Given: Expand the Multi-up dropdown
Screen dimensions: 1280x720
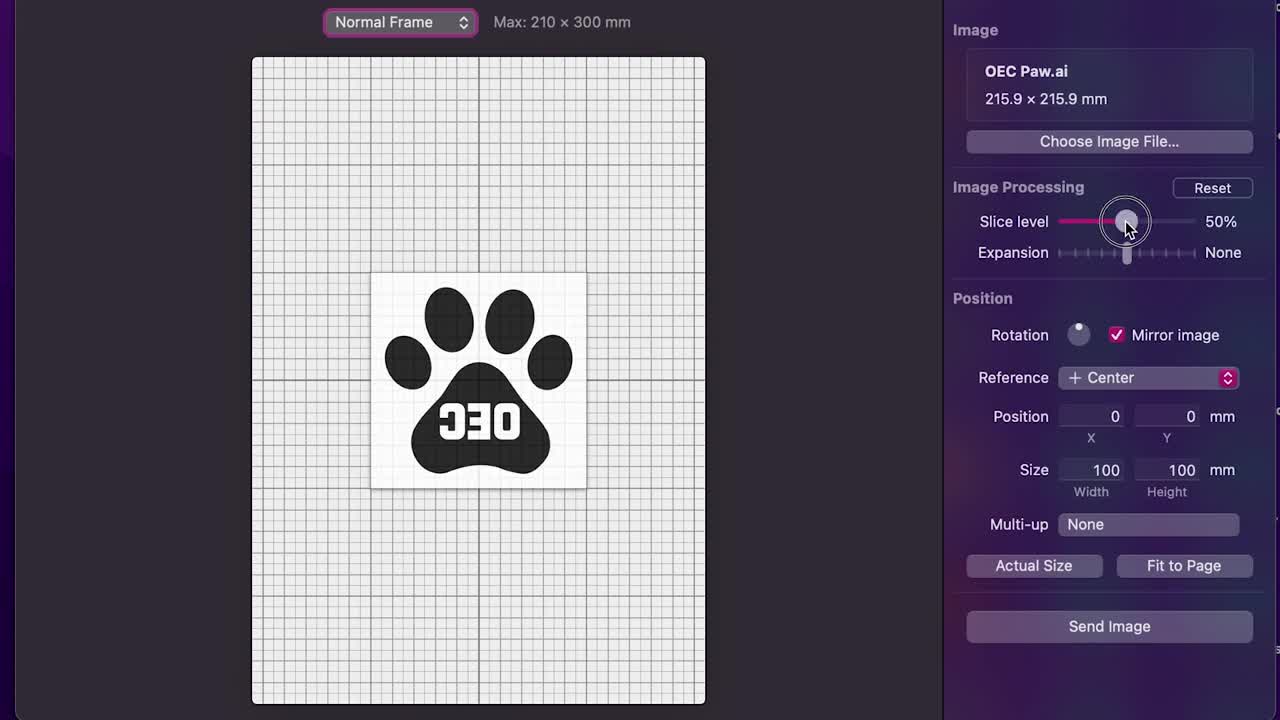Looking at the screenshot, I should pos(1148,525).
